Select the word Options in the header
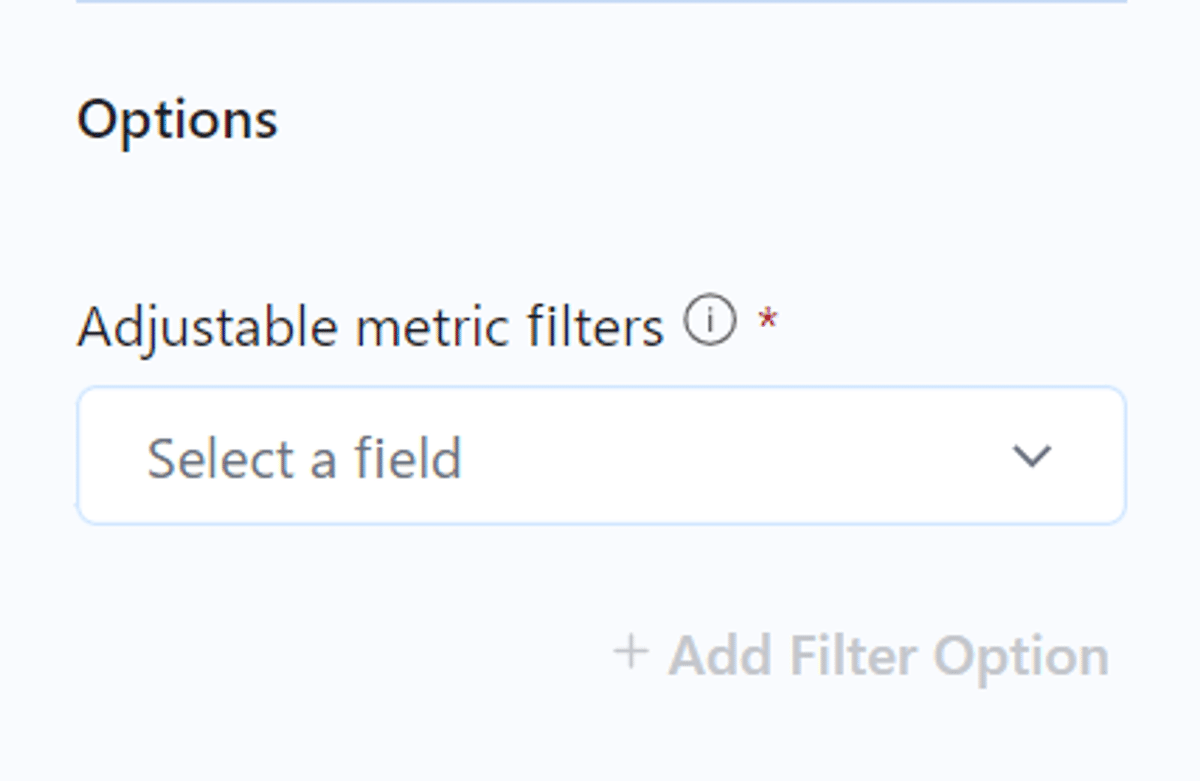 click(x=178, y=120)
